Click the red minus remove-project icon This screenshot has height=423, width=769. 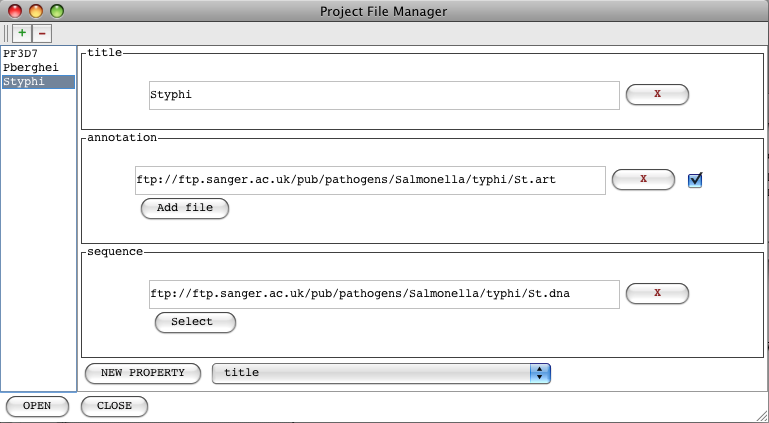coord(42,33)
